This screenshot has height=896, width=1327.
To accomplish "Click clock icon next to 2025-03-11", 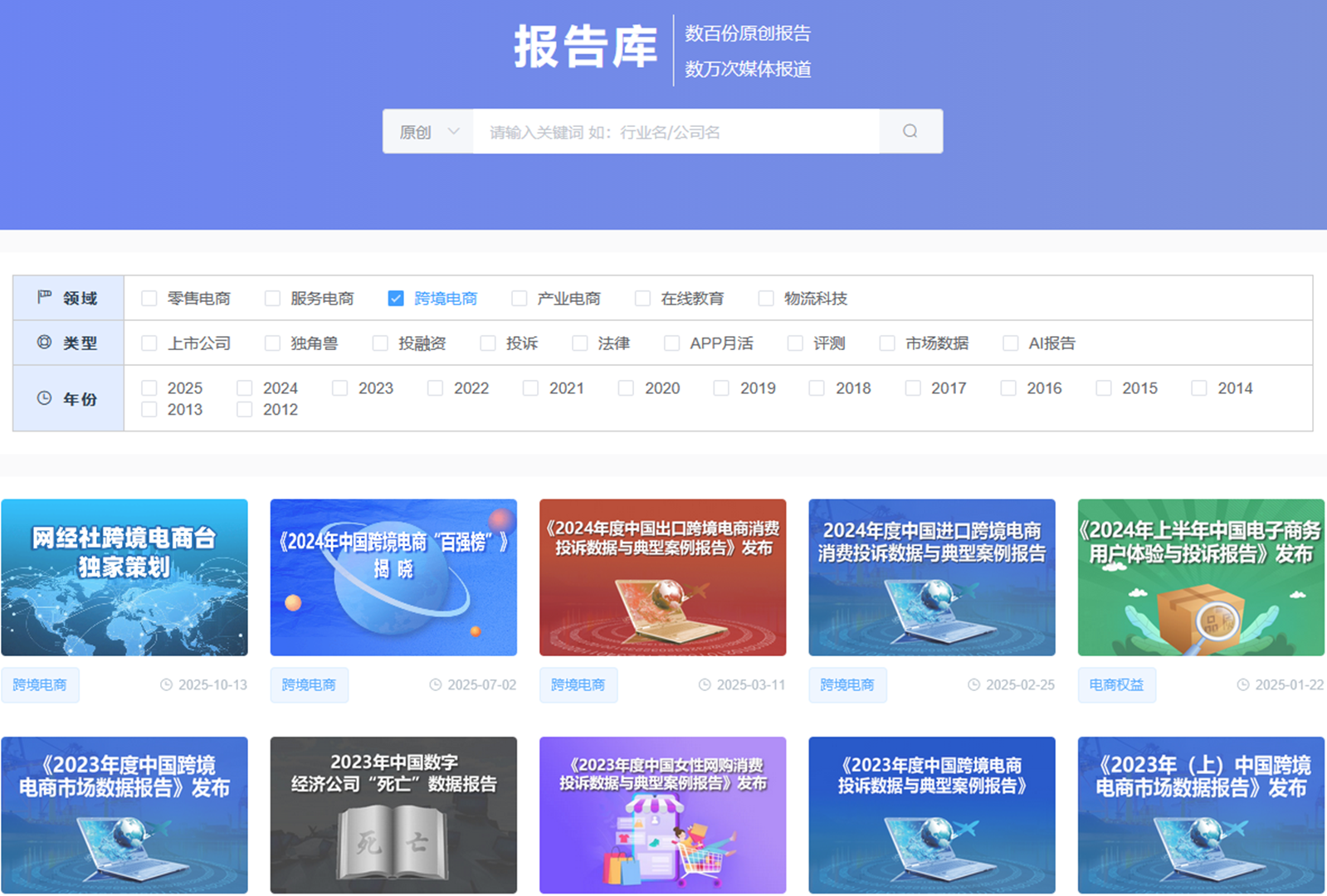I will point(705,684).
